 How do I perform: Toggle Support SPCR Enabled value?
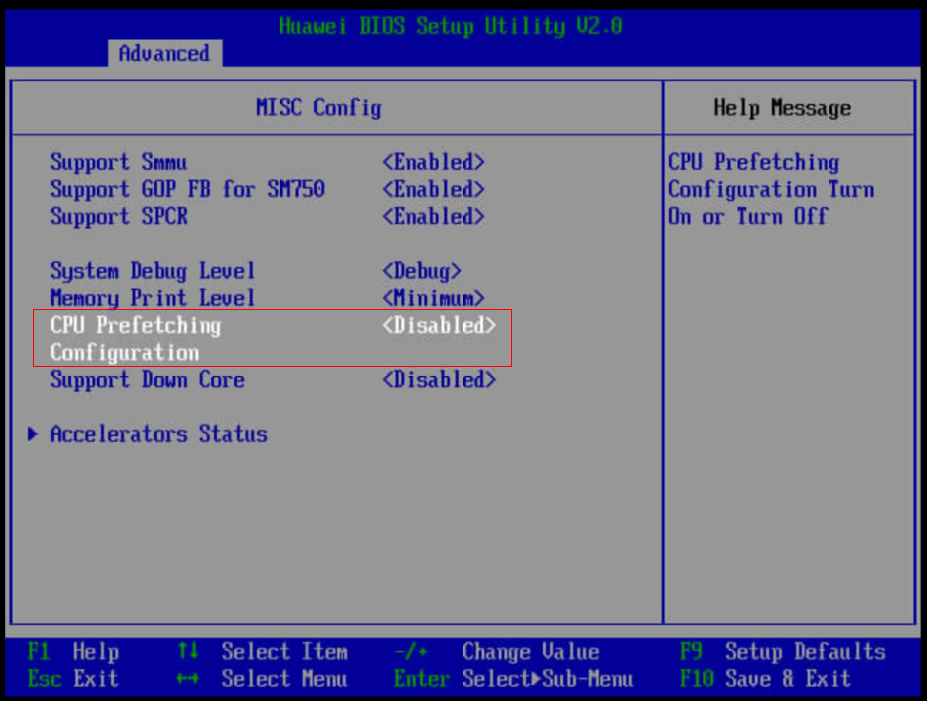click(433, 216)
